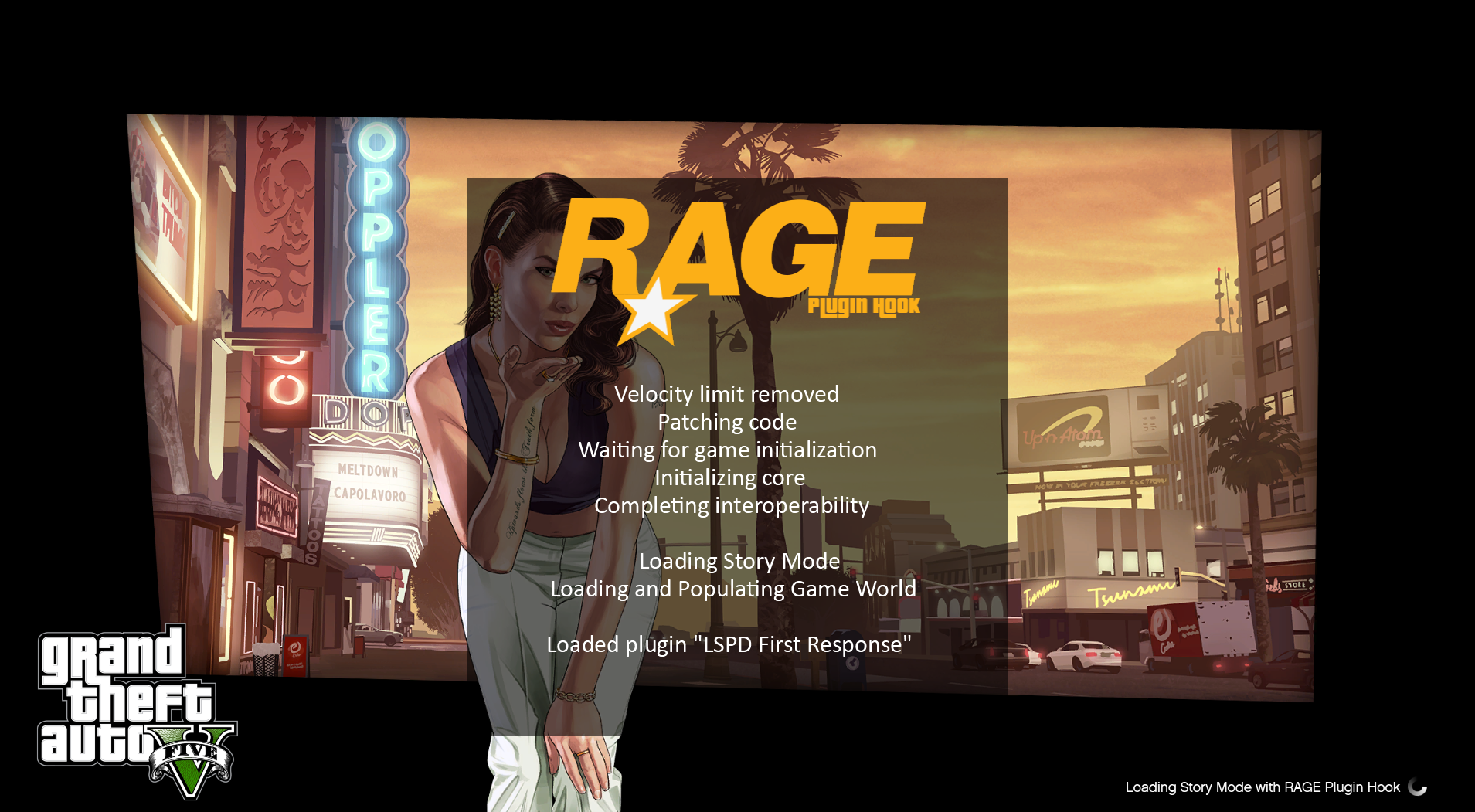Click the RAGE Plugin Hook logo
The height and width of the screenshot is (812, 1475).
pyautogui.click(x=739, y=270)
